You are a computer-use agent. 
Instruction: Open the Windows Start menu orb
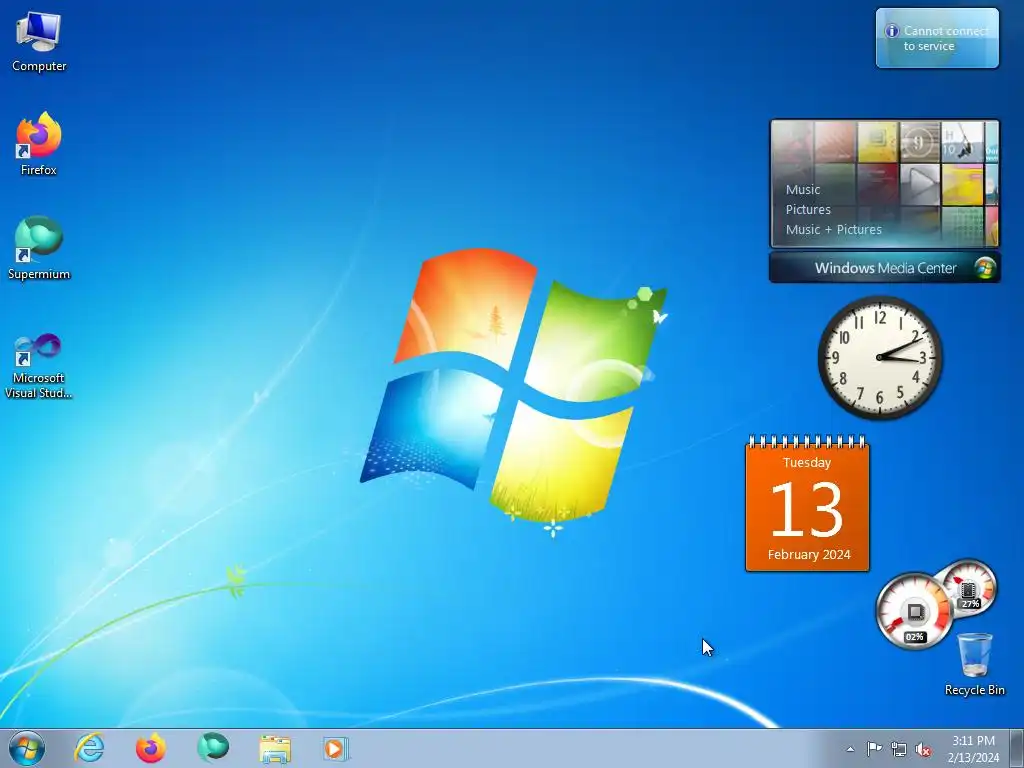(27, 748)
